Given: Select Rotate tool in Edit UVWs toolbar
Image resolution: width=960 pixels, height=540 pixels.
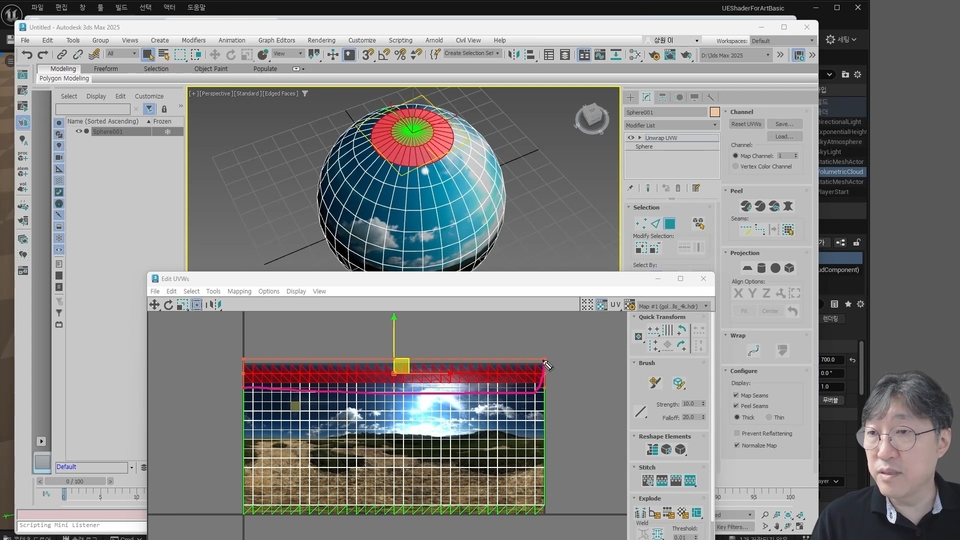Looking at the screenshot, I should click(168, 304).
